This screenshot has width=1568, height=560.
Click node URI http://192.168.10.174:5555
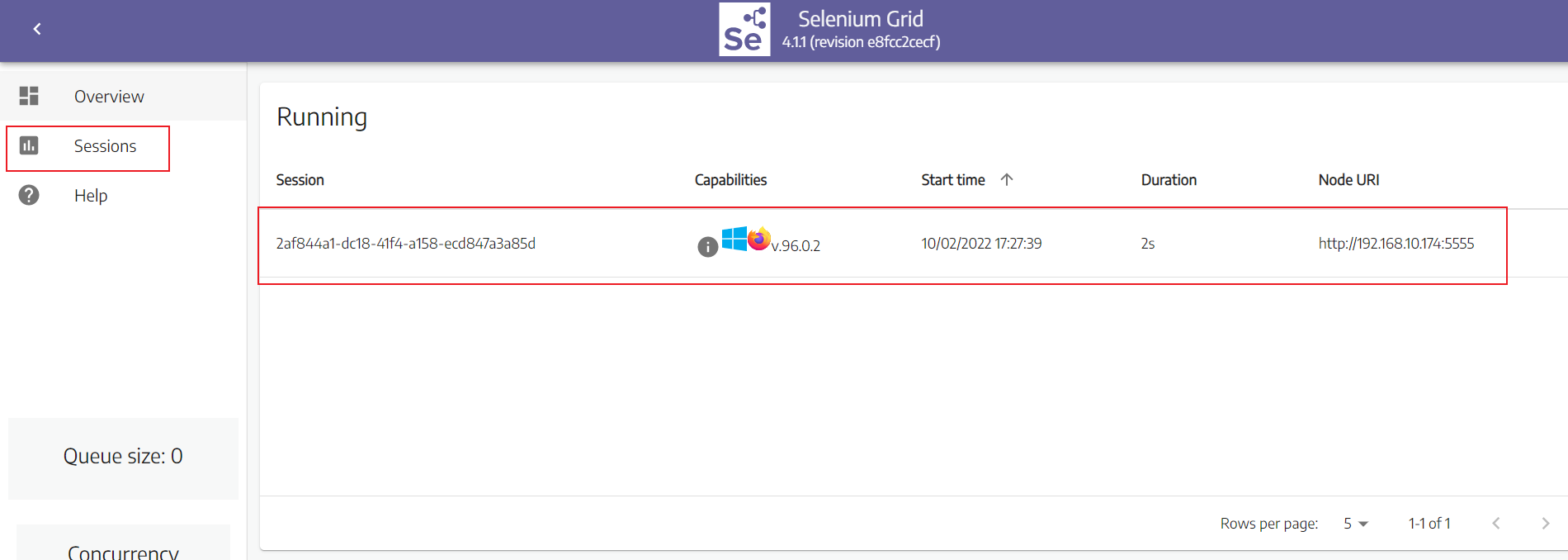click(x=1396, y=244)
